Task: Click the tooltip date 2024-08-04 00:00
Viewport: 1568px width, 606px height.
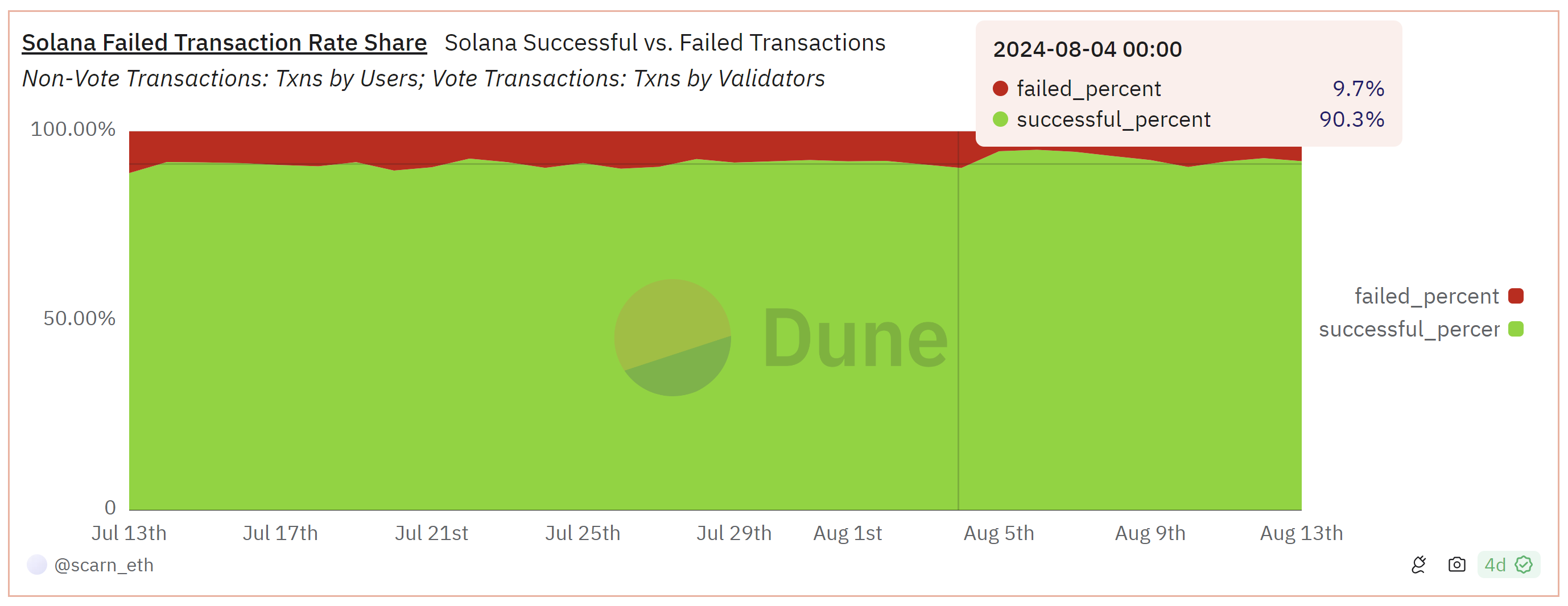Action: click(1087, 49)
